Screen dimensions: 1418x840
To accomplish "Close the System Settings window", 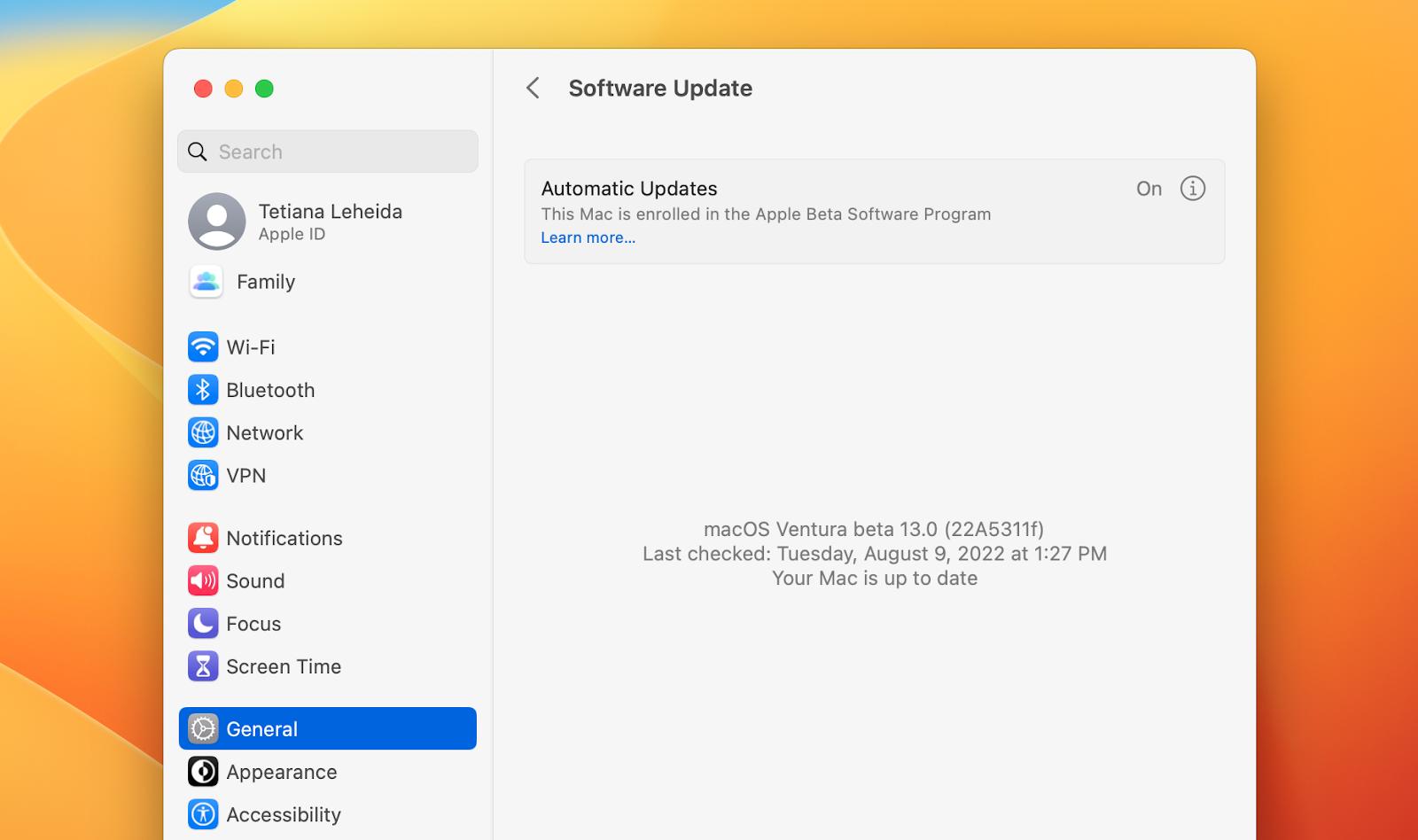I will point(203,89).
